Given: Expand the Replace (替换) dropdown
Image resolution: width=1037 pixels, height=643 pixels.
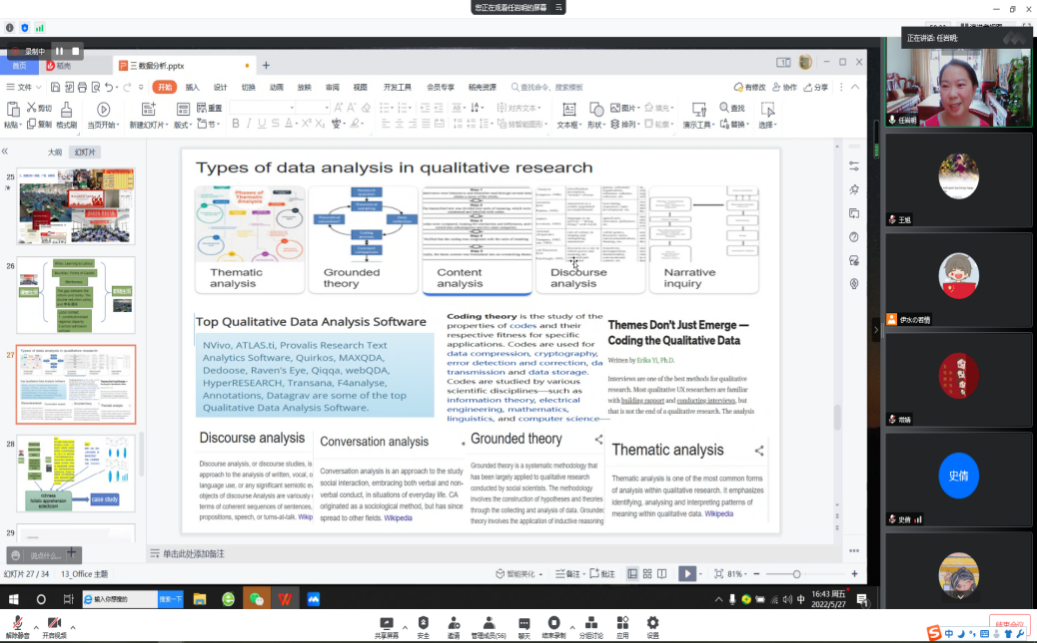Looking at the screenshot, I should 734,124.
